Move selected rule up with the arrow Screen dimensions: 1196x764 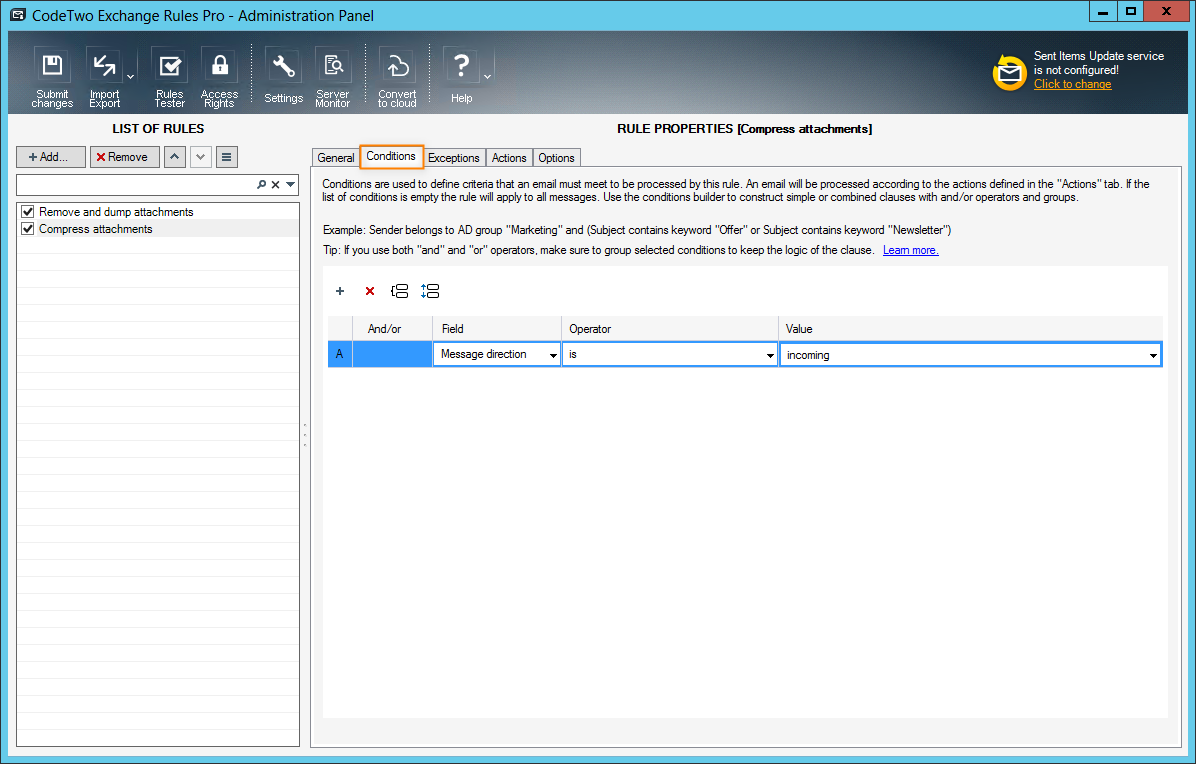(x=175, y=157)
